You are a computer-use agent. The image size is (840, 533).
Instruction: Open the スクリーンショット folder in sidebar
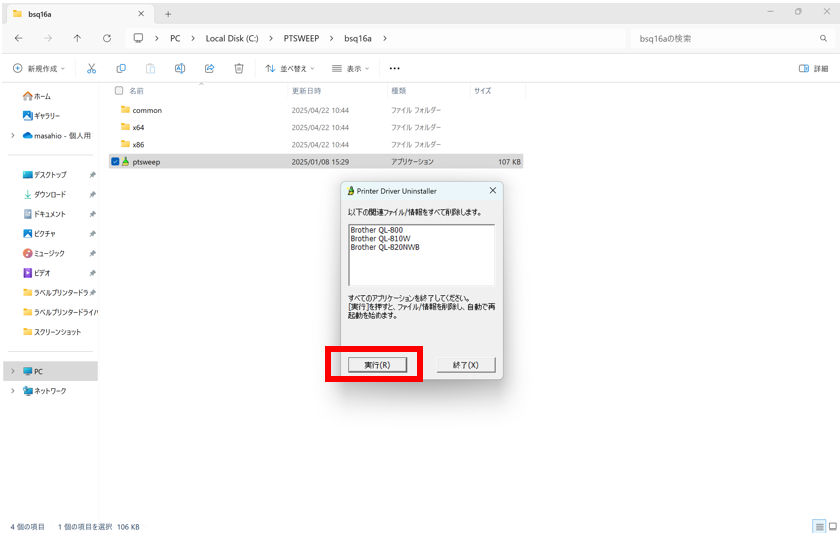coord(52,332)
